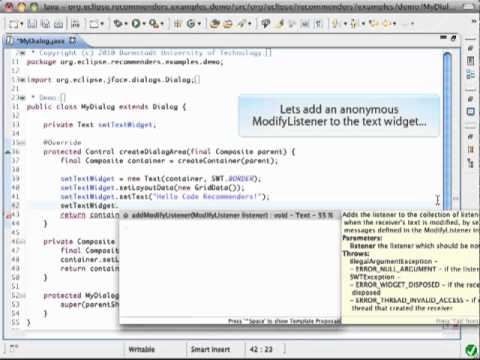Collapse the createDialogArea method fold

pyautogui.click(x=22, y=143)
